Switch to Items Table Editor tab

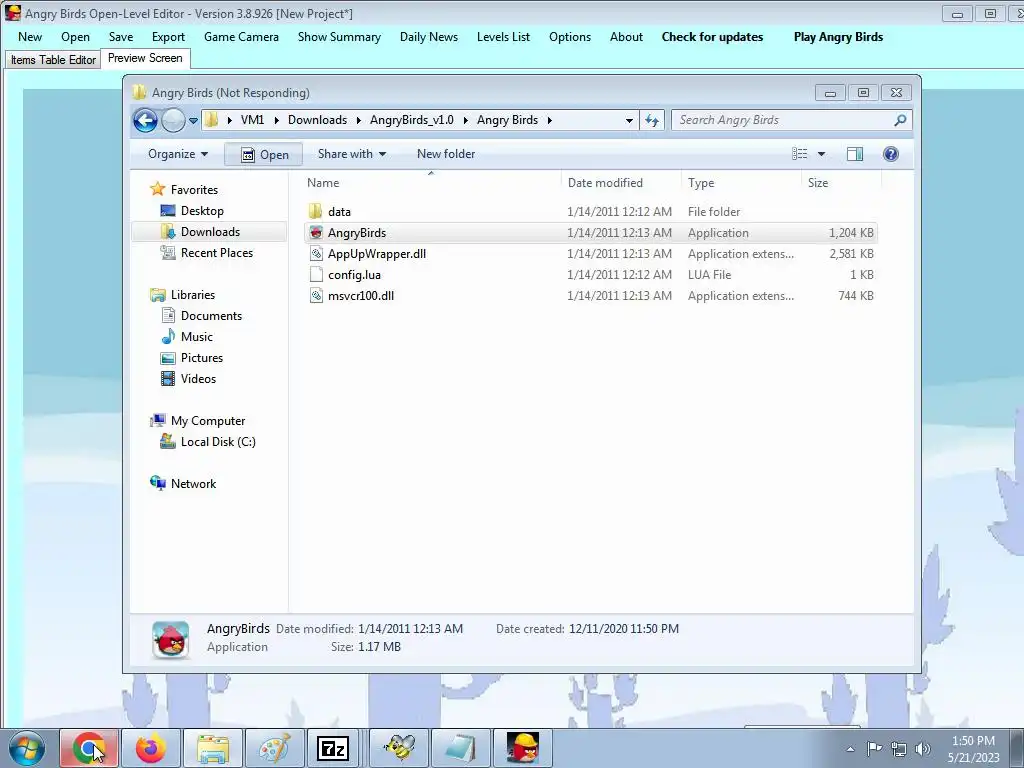[x=53, y=60]
